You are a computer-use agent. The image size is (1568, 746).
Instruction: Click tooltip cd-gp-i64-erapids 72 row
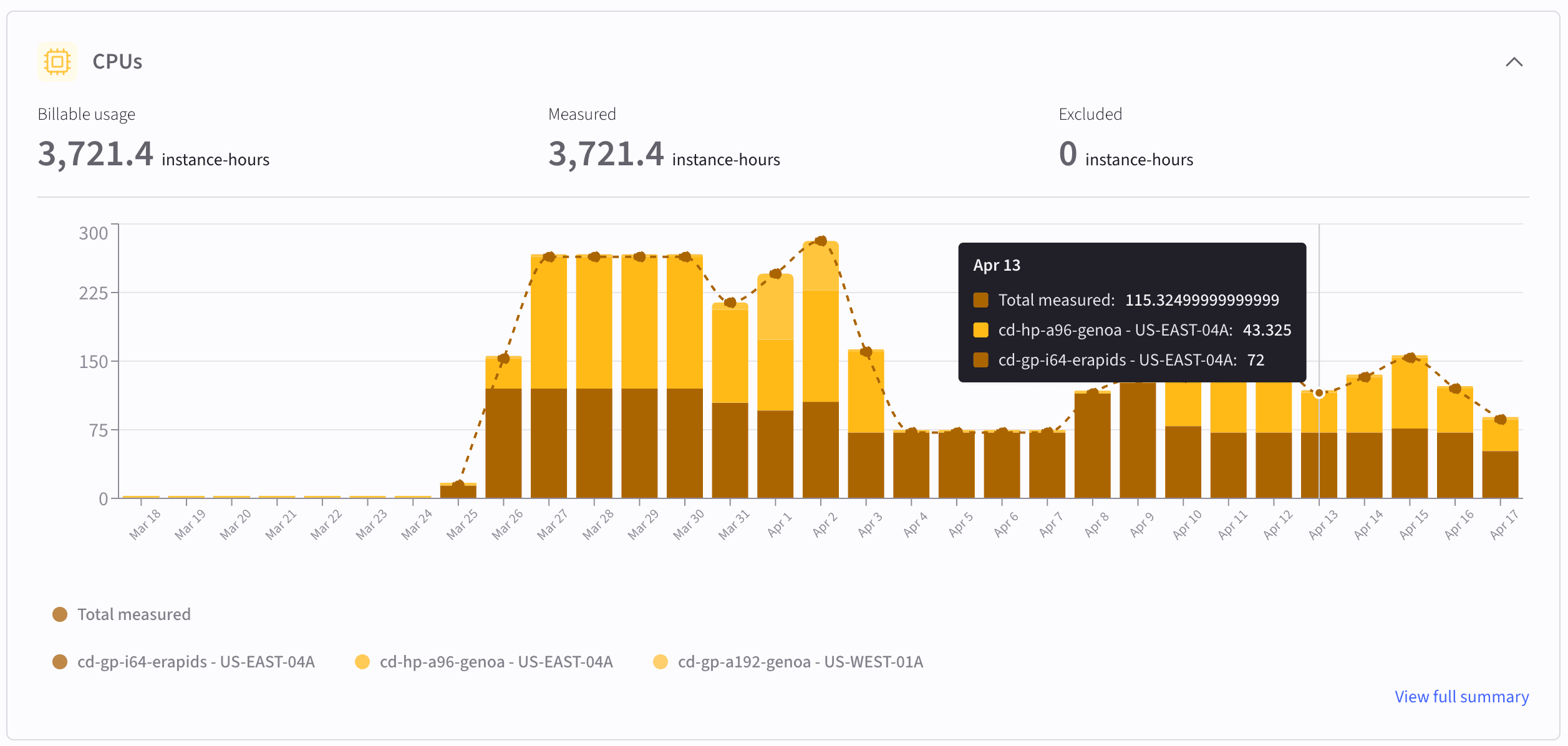tap(1119, 360)
